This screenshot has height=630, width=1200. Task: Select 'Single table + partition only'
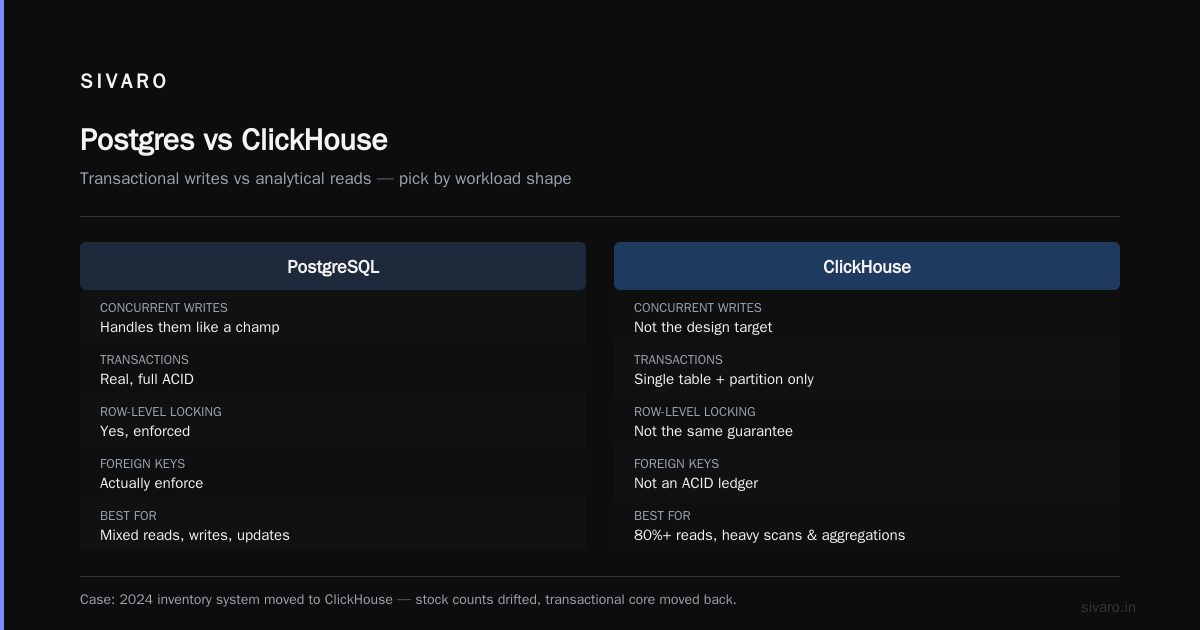tap(724, 379)
